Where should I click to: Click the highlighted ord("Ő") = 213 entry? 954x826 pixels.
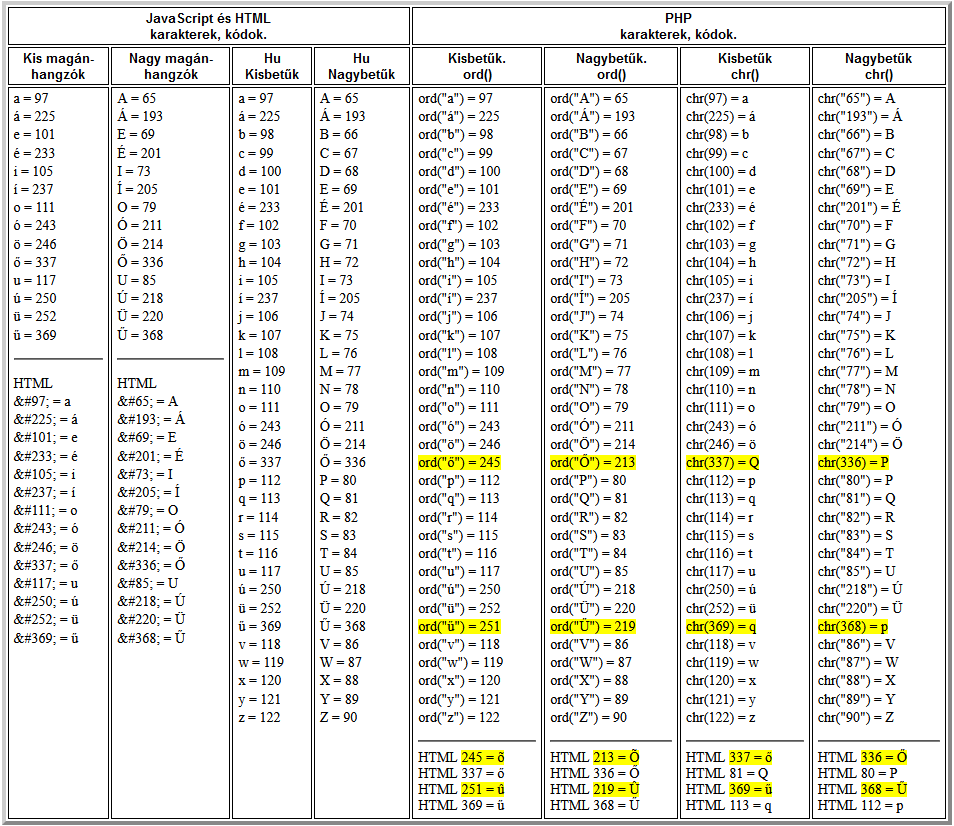pos(592,463)
